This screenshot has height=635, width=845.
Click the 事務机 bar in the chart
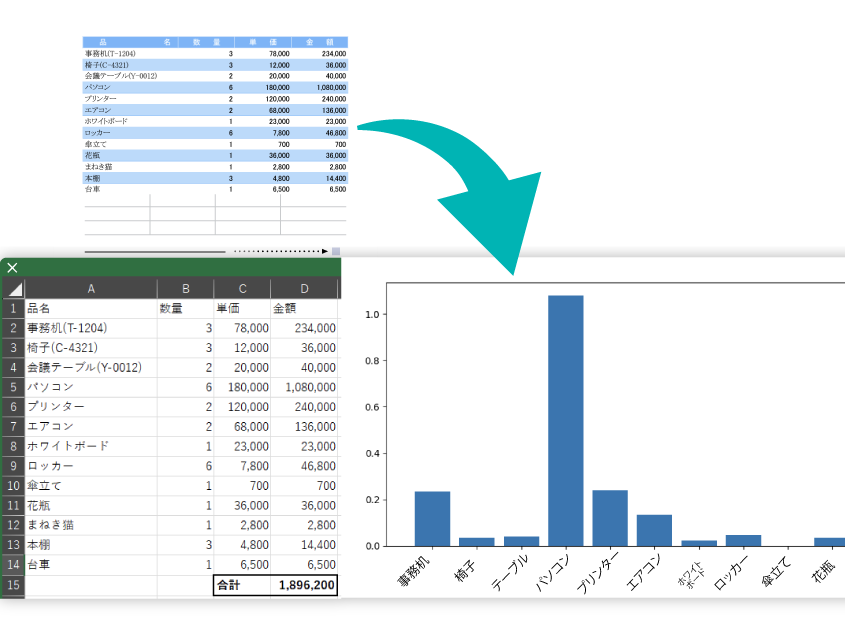[432, 519]
